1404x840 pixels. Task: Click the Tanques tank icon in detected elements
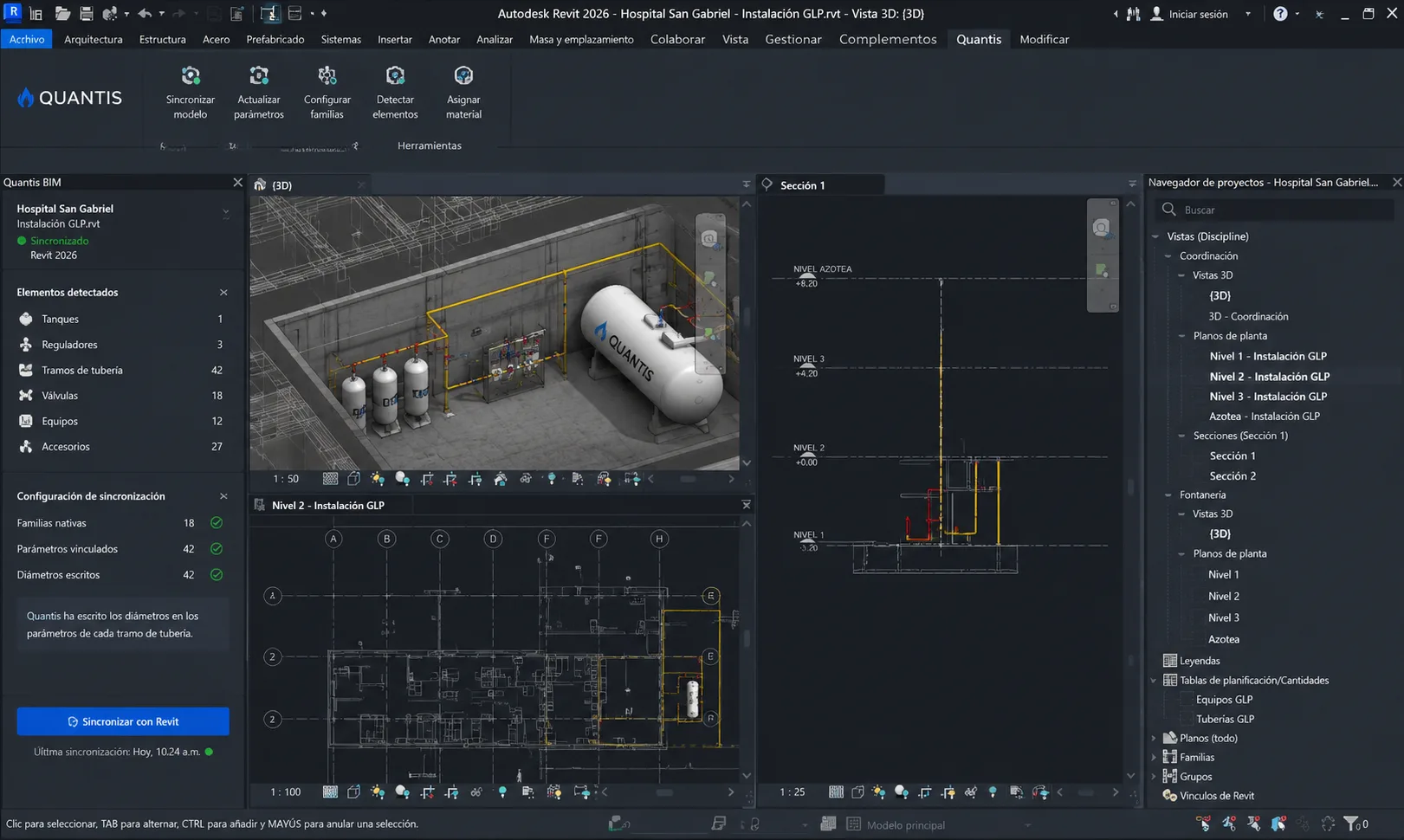(26, 319)
